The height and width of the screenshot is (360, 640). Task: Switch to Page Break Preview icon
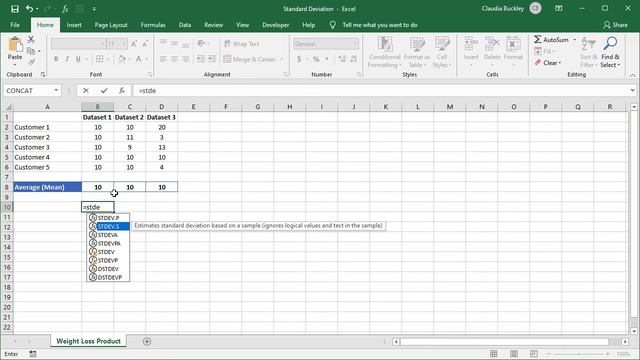pyautogui.click(x=533, y=354)
